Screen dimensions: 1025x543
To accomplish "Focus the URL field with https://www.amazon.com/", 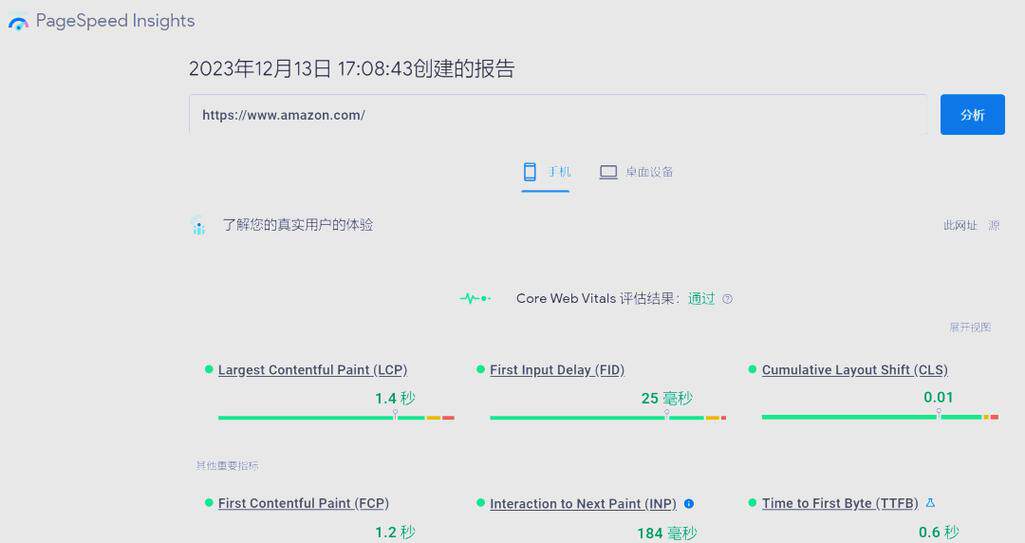I will [558, 115].
